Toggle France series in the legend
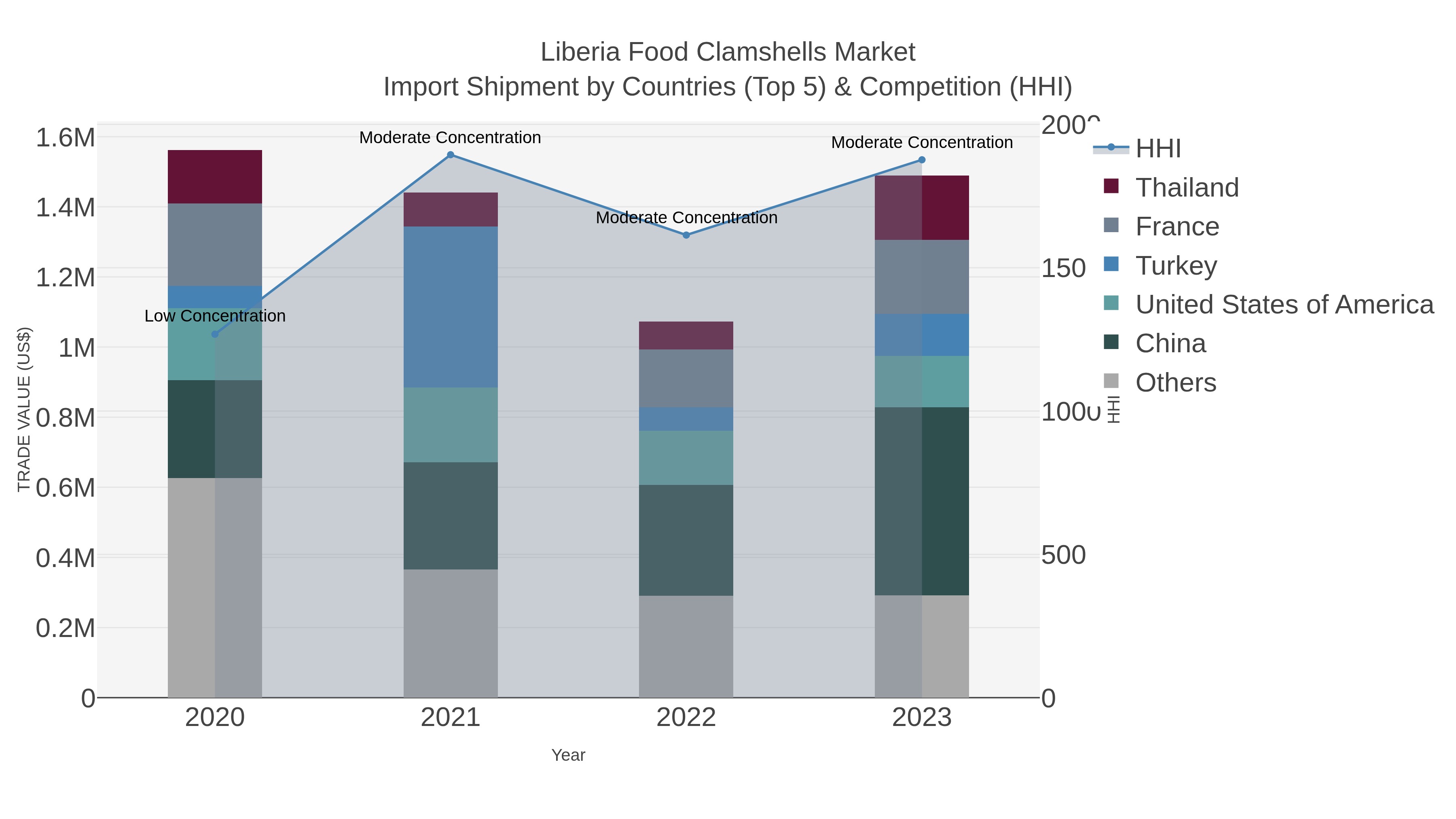 pyautogui.click(x=1162, y=226)
